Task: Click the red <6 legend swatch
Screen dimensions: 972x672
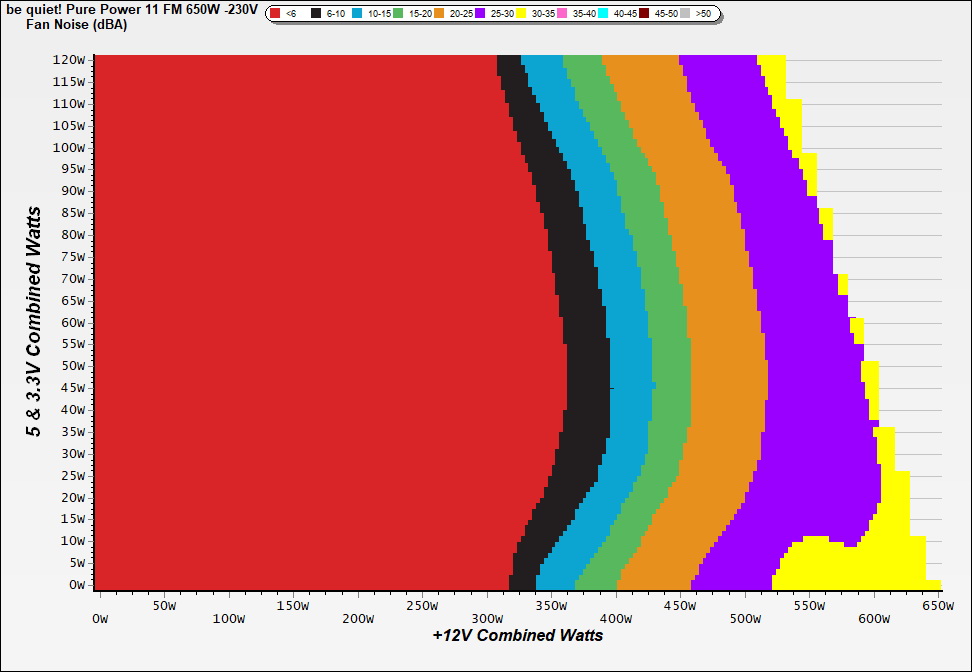Action: pos(275,14)
